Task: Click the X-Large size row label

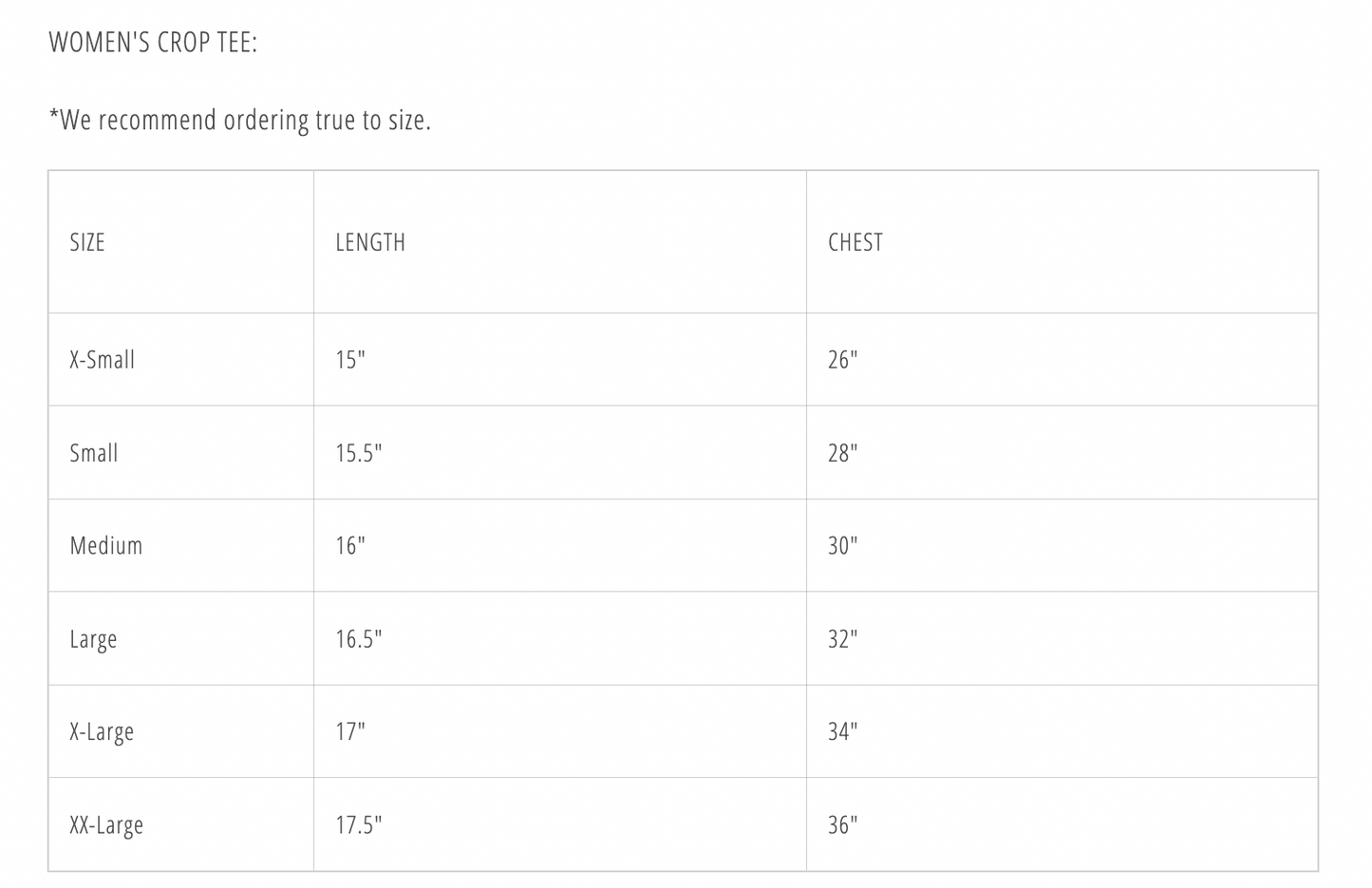Action: coord(102,732)
